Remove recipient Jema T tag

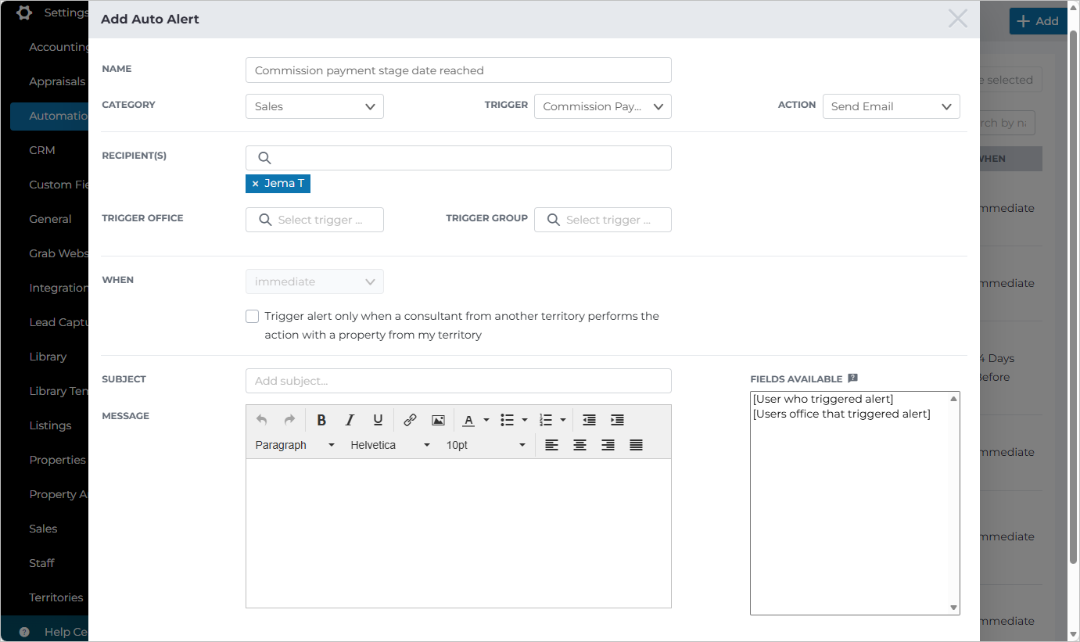click(255, 183)
